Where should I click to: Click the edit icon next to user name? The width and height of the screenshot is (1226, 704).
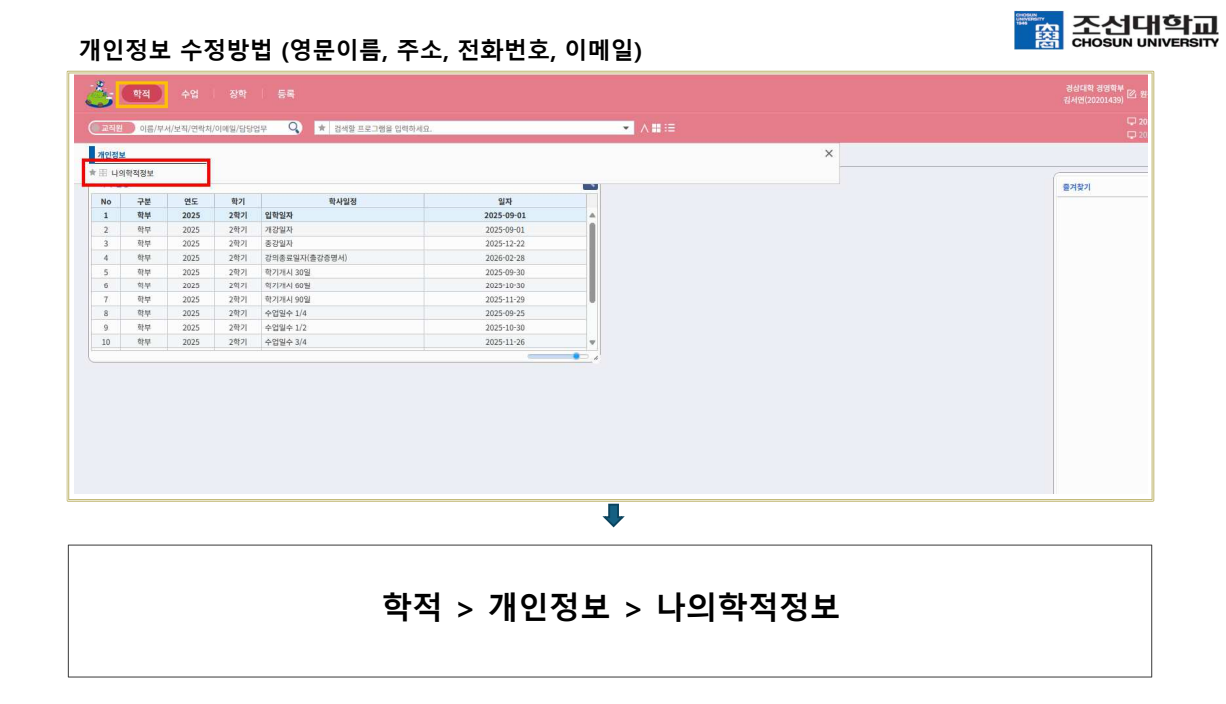(1132, 94)
